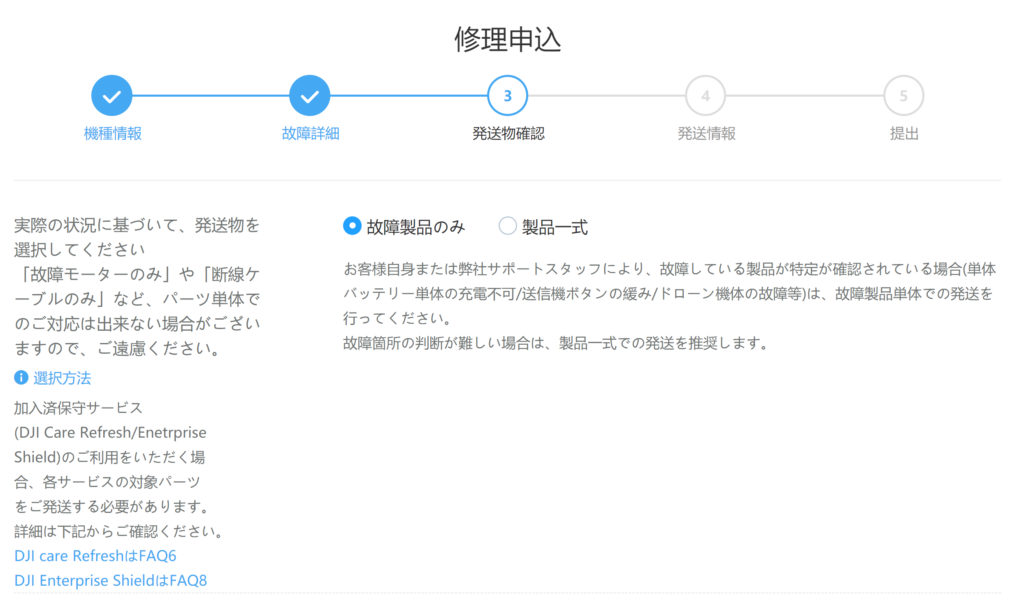Go to the 機種情報 step label
This screenshot has height=603, width=1024.
[x=112, y=134]
